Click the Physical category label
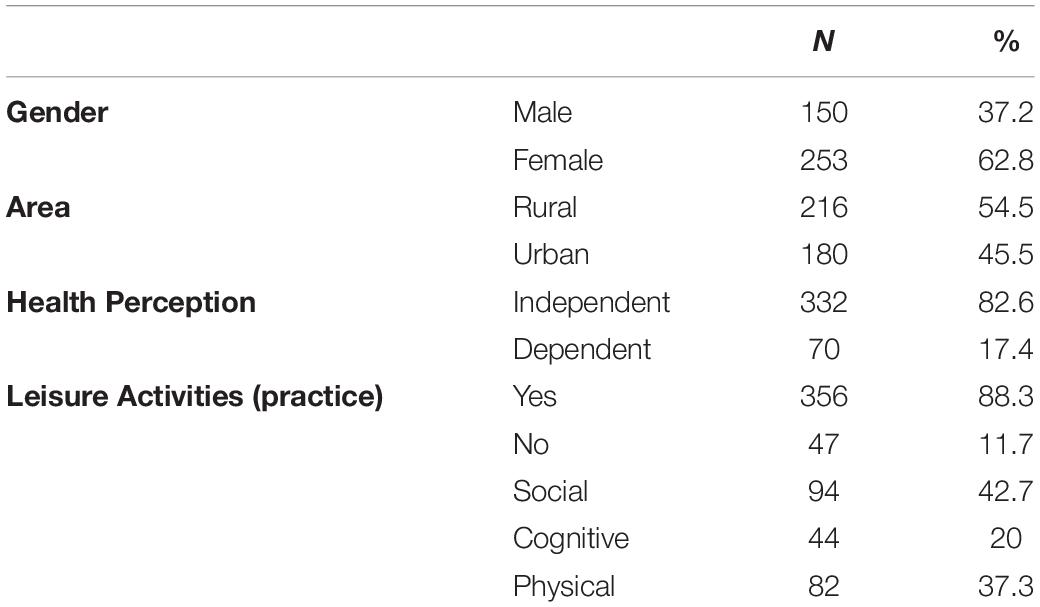The width and height of the screenshot is (1040, 607). (564, 586)
